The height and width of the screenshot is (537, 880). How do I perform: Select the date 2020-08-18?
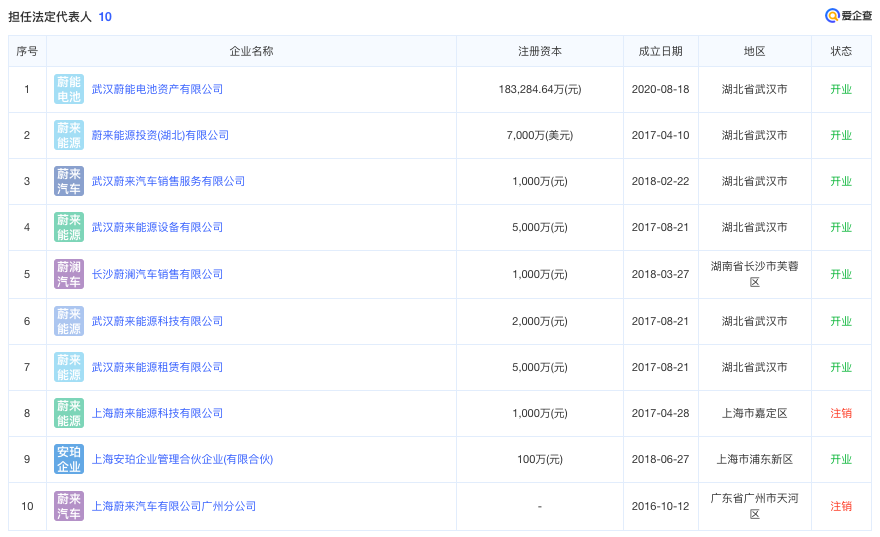coord(661,89)
